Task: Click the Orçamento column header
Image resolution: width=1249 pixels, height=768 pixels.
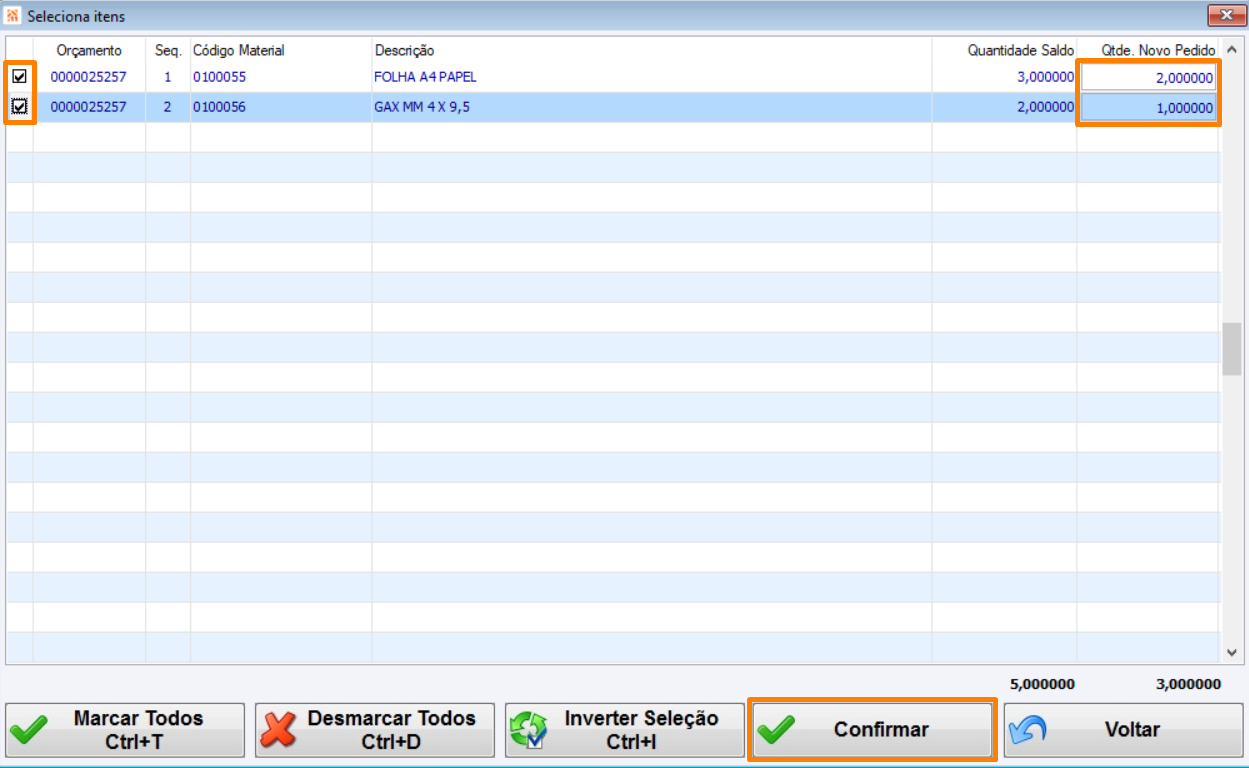Action: (89, 50)
